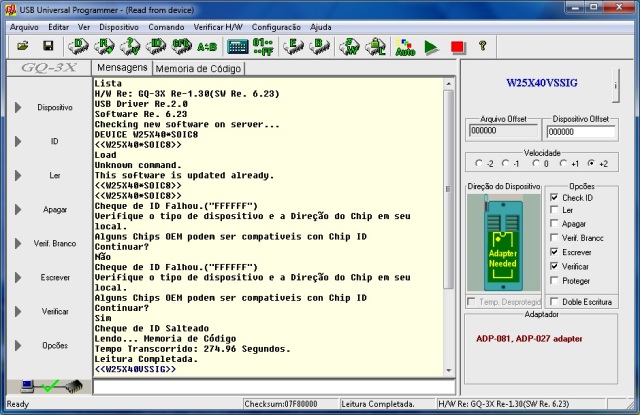Select speed +2 radio button

tap(591, 163)
